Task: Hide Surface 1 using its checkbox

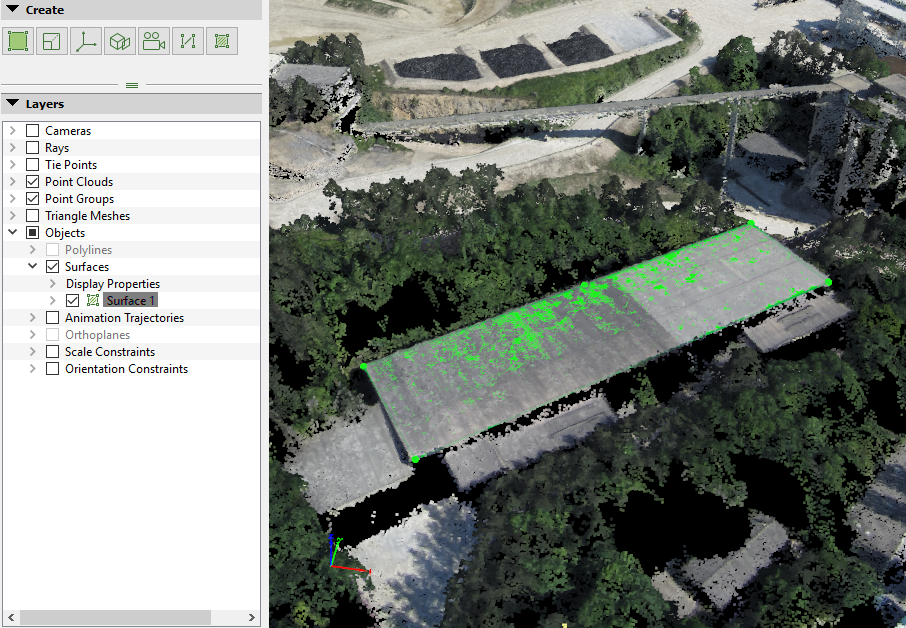Action: (73, 301)
